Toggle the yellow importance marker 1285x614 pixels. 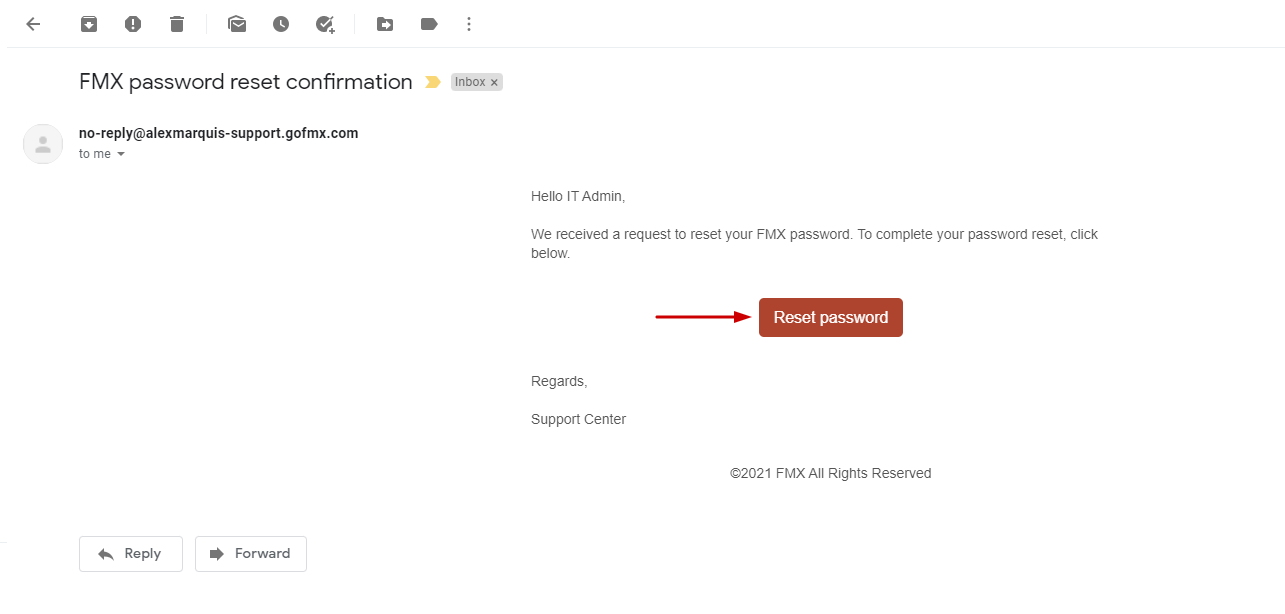tap(433, 82)
